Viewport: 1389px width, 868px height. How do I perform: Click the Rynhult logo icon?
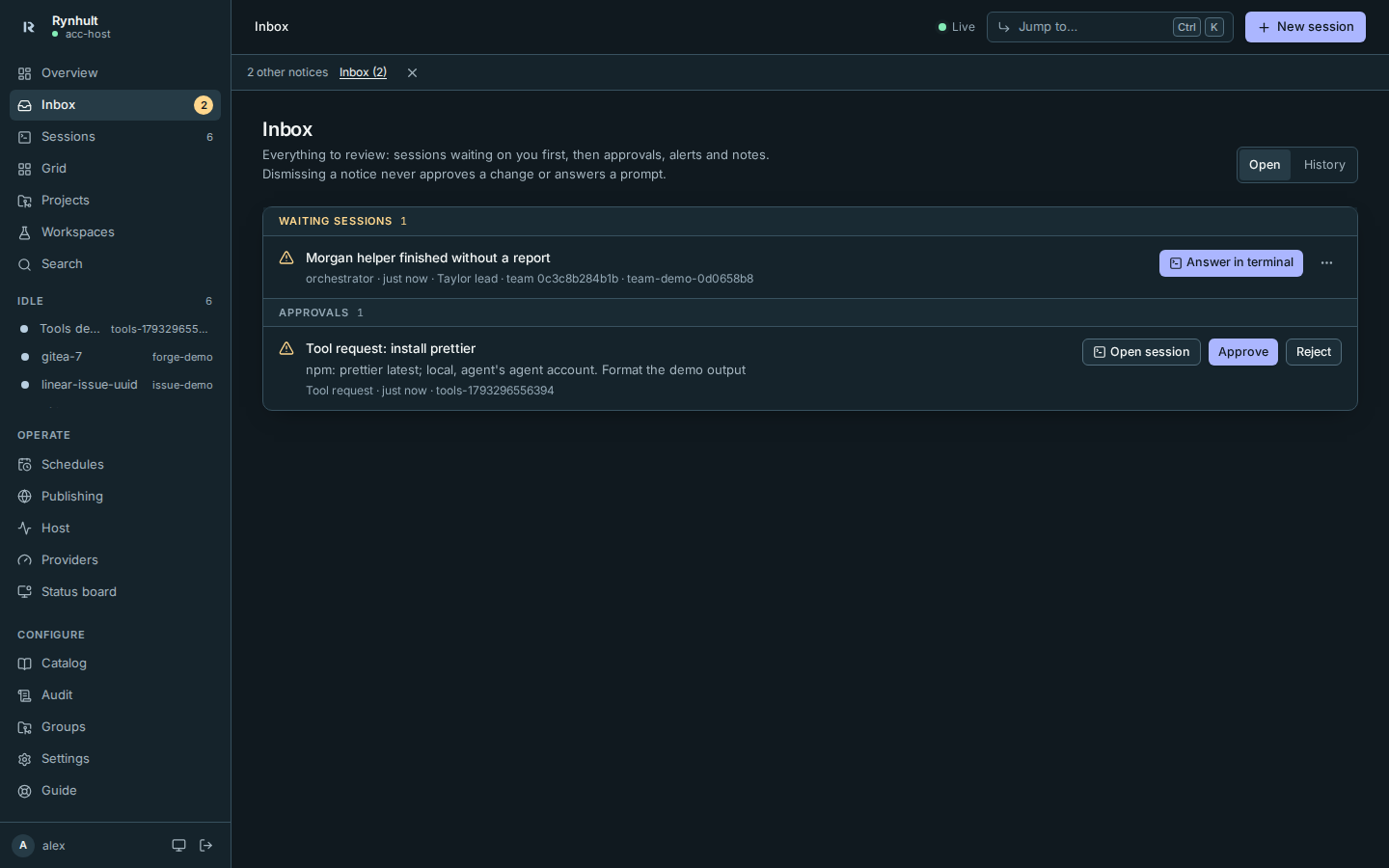pyautogui.click(x=28, y=27)
